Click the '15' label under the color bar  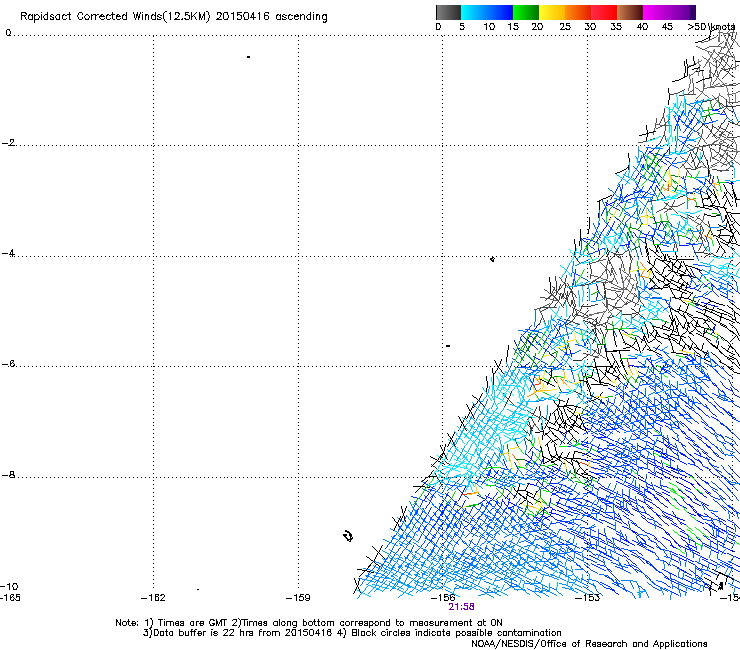(513, 27)
